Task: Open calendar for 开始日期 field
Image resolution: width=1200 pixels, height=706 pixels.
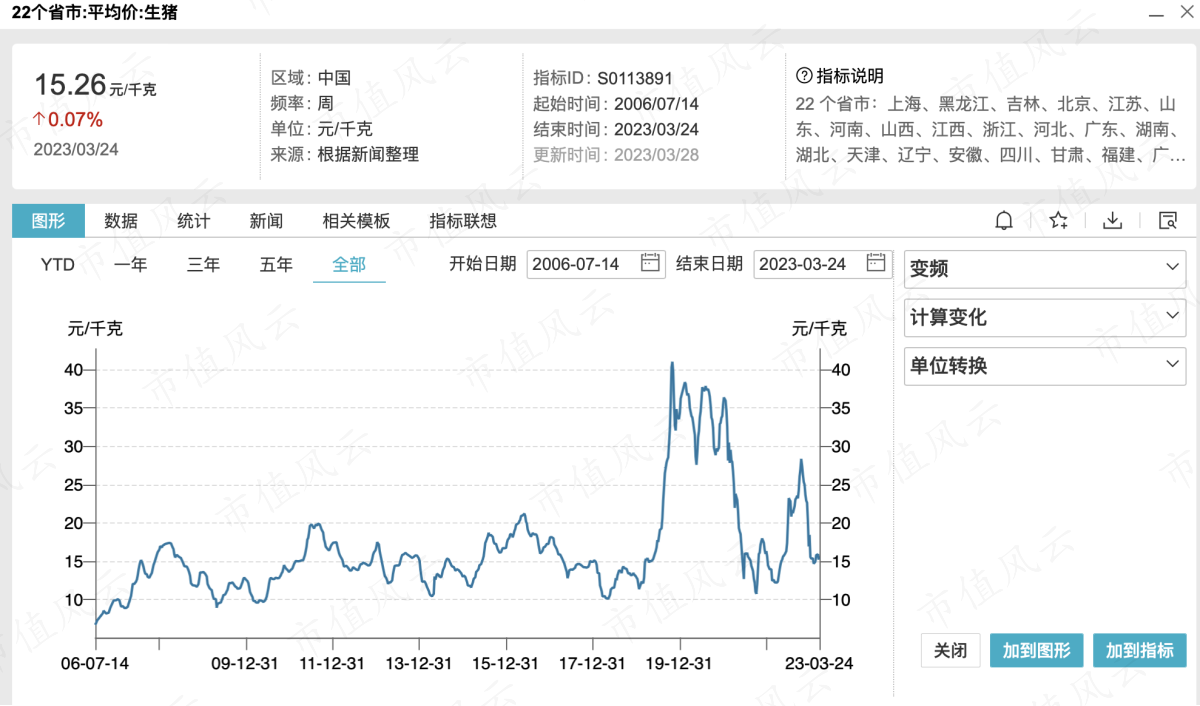Action: click(650, 264)
